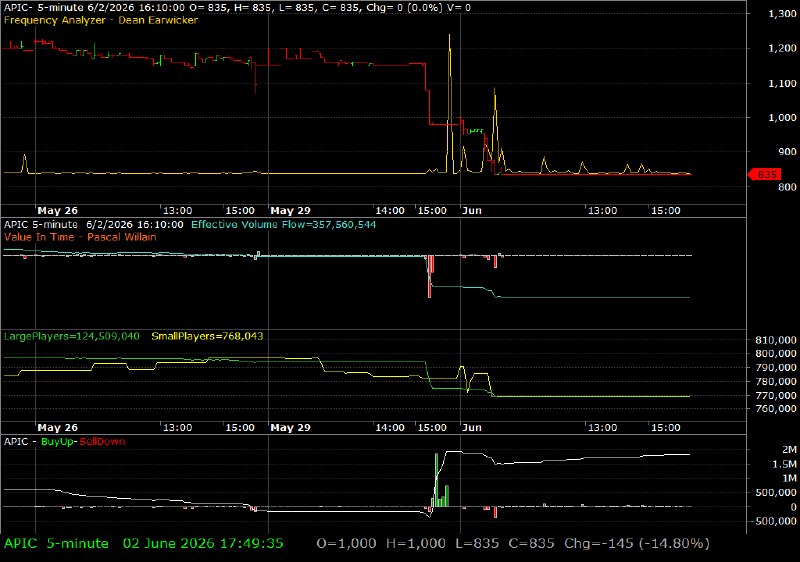Click the "780,000" axis label
800x562 pixels.
(x=776, y=381)
